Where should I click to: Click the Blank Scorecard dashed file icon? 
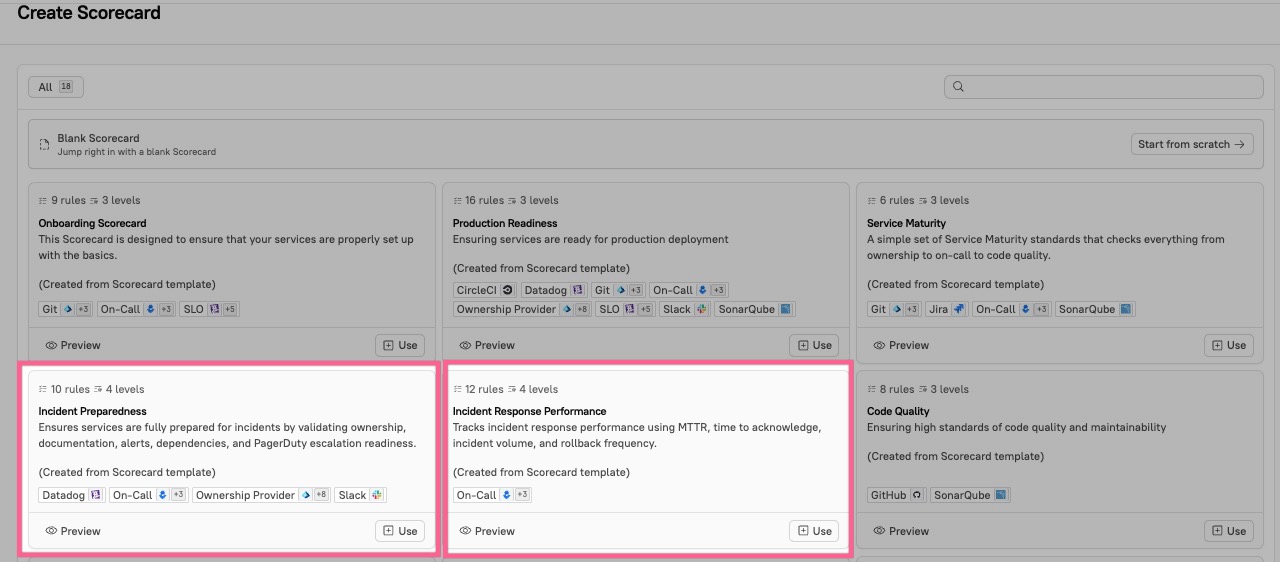pos(44,145)
